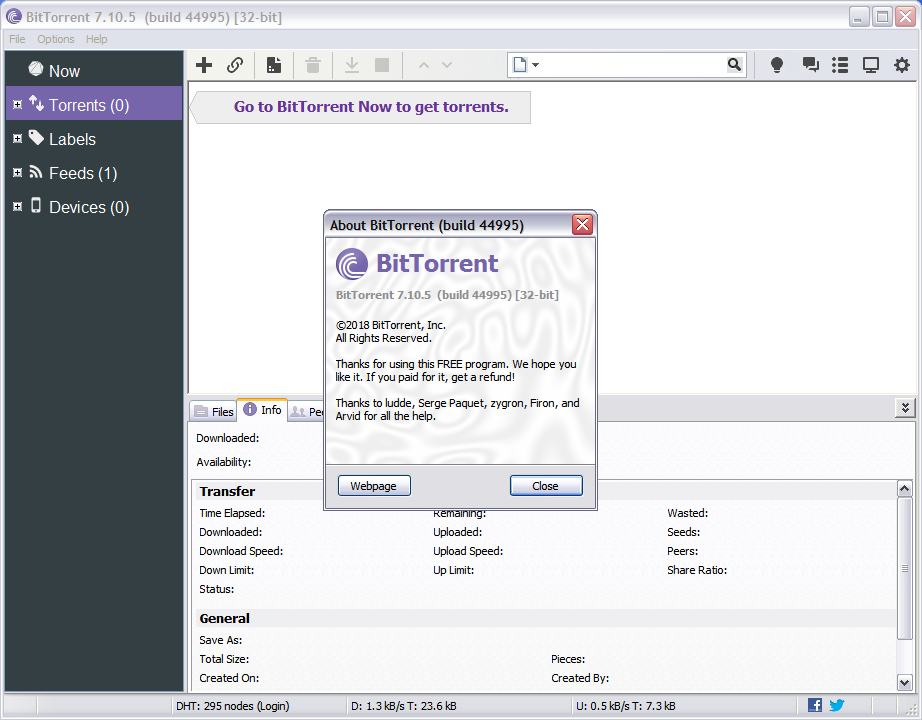Image resolution: width=922 pixels, height=720 pixels.
Task: Click the Start Torrent download arrow icon
Action: point(352,65)
